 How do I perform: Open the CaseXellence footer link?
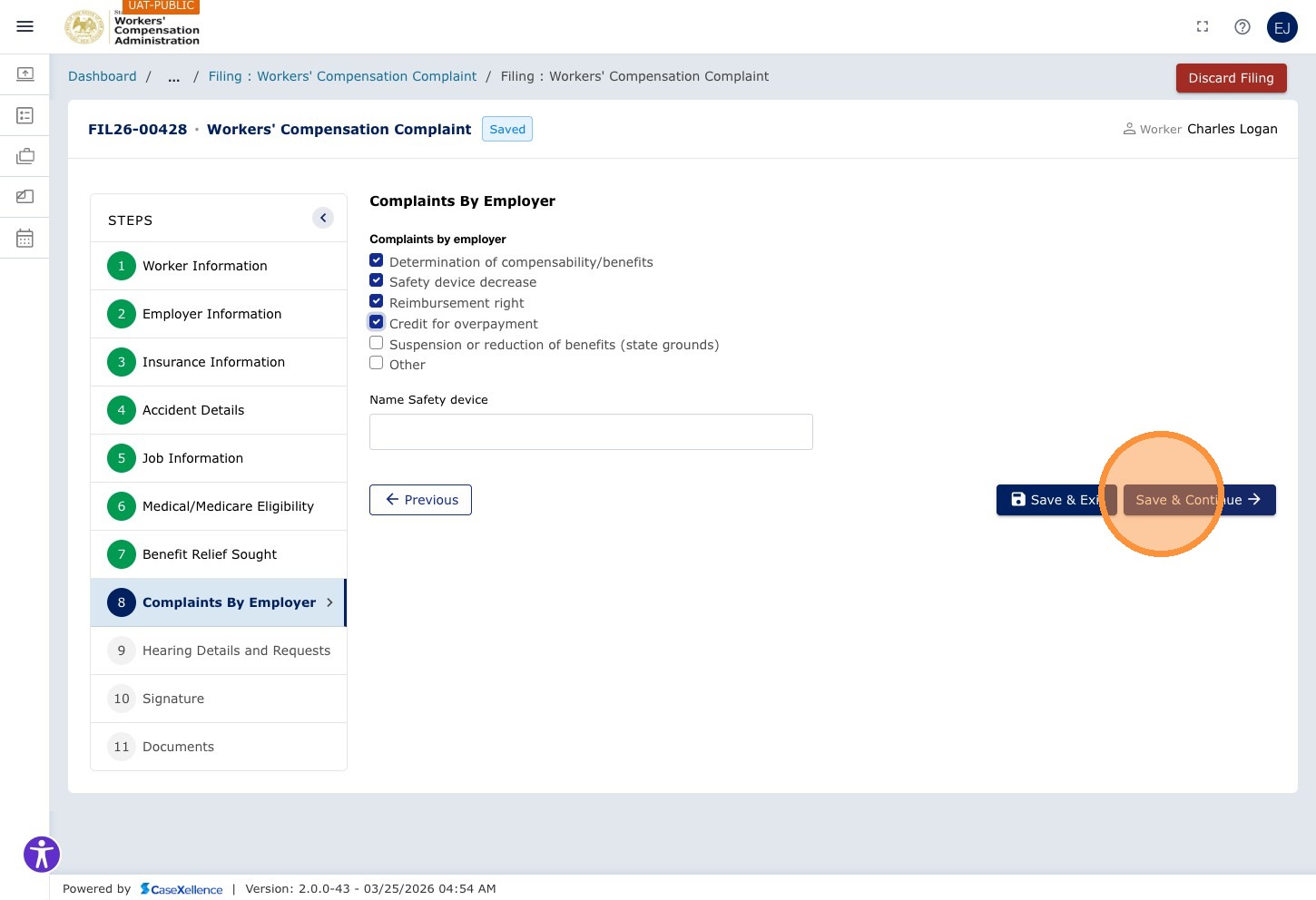tap(182, 889)
